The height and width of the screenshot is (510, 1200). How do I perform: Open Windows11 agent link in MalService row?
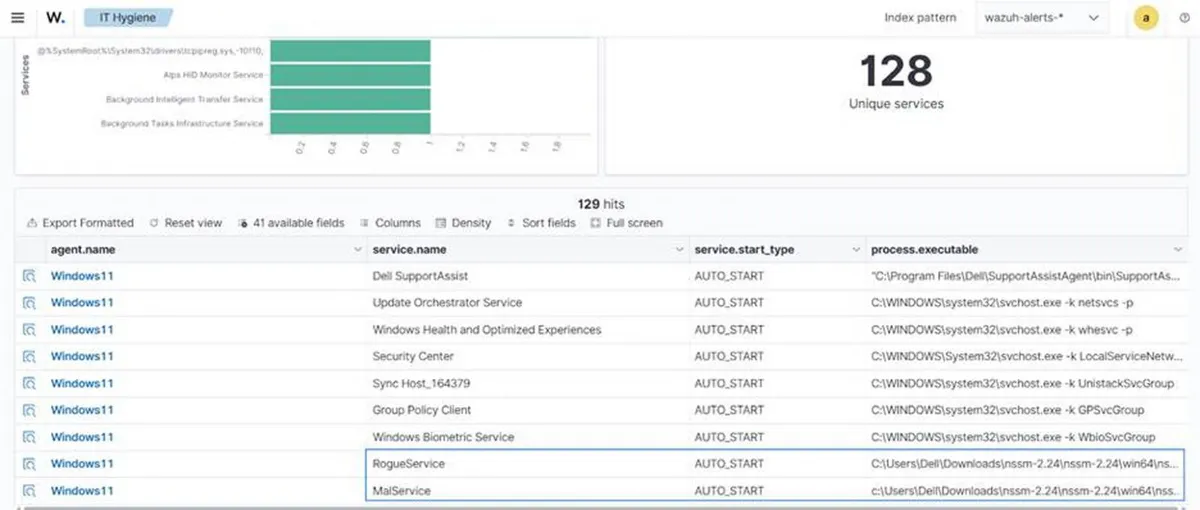82,491
